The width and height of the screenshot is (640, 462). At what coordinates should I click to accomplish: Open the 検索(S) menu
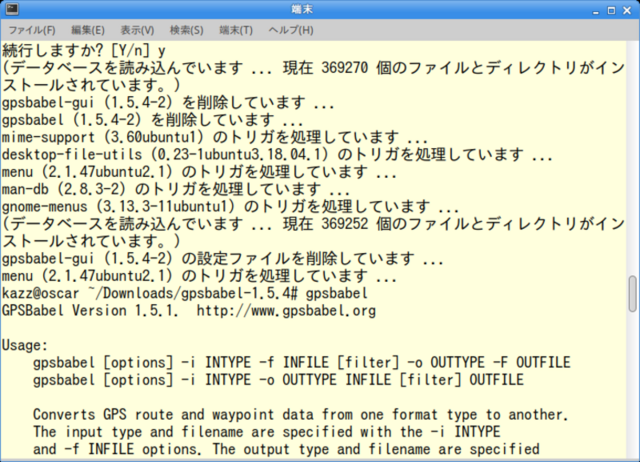[x=187, y=30]
